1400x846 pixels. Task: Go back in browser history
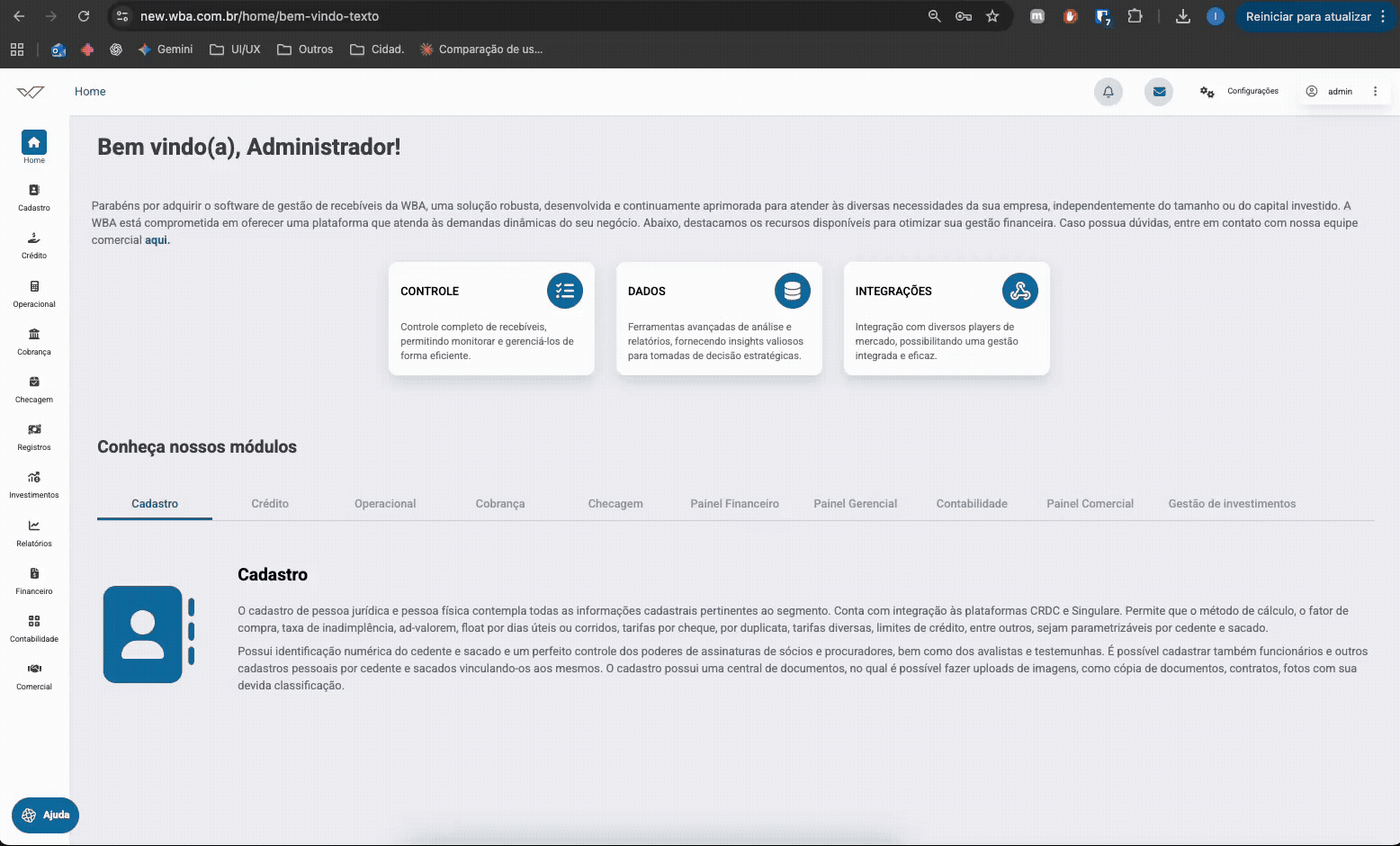[19, 16]
